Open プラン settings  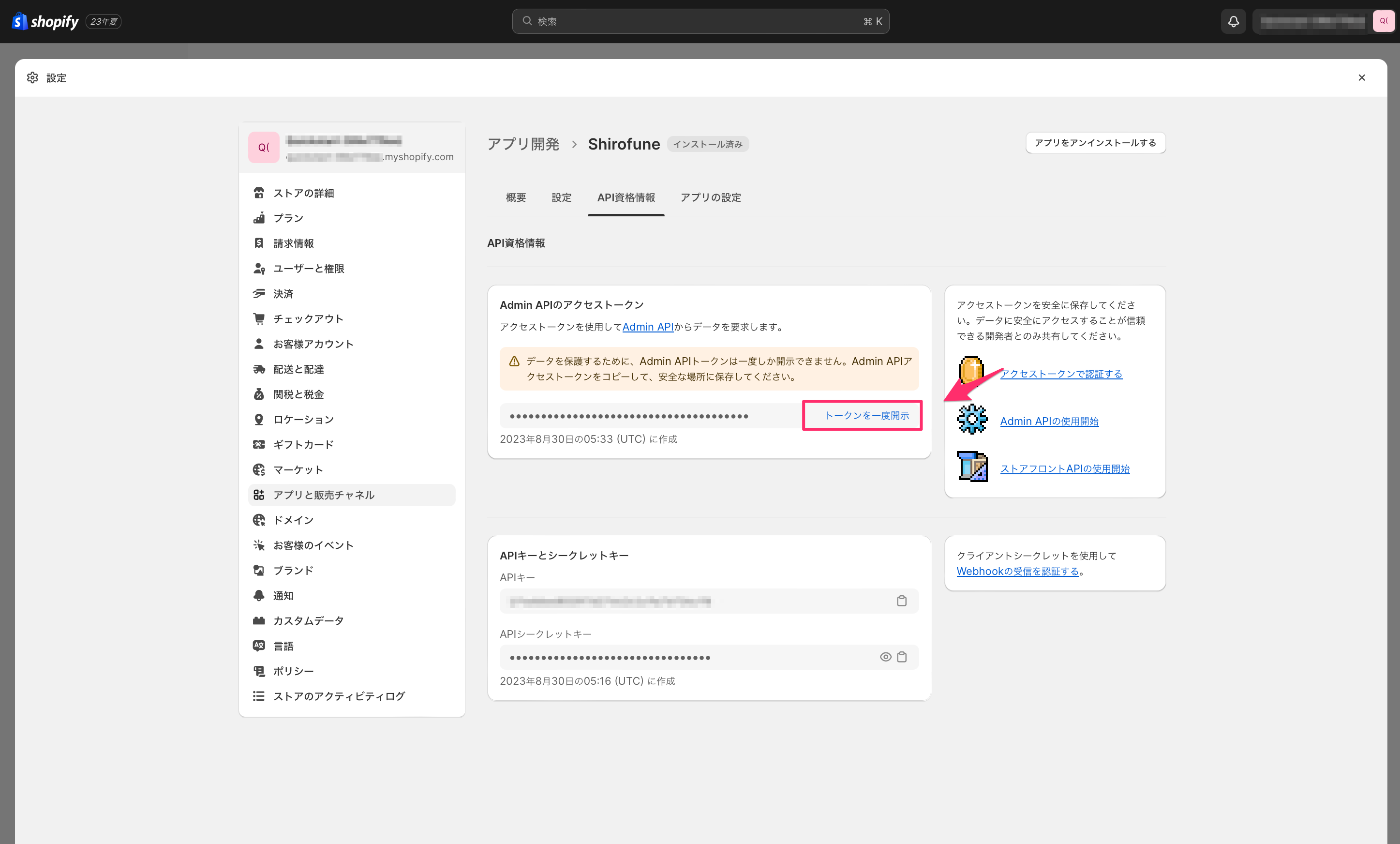coord(352,218)
